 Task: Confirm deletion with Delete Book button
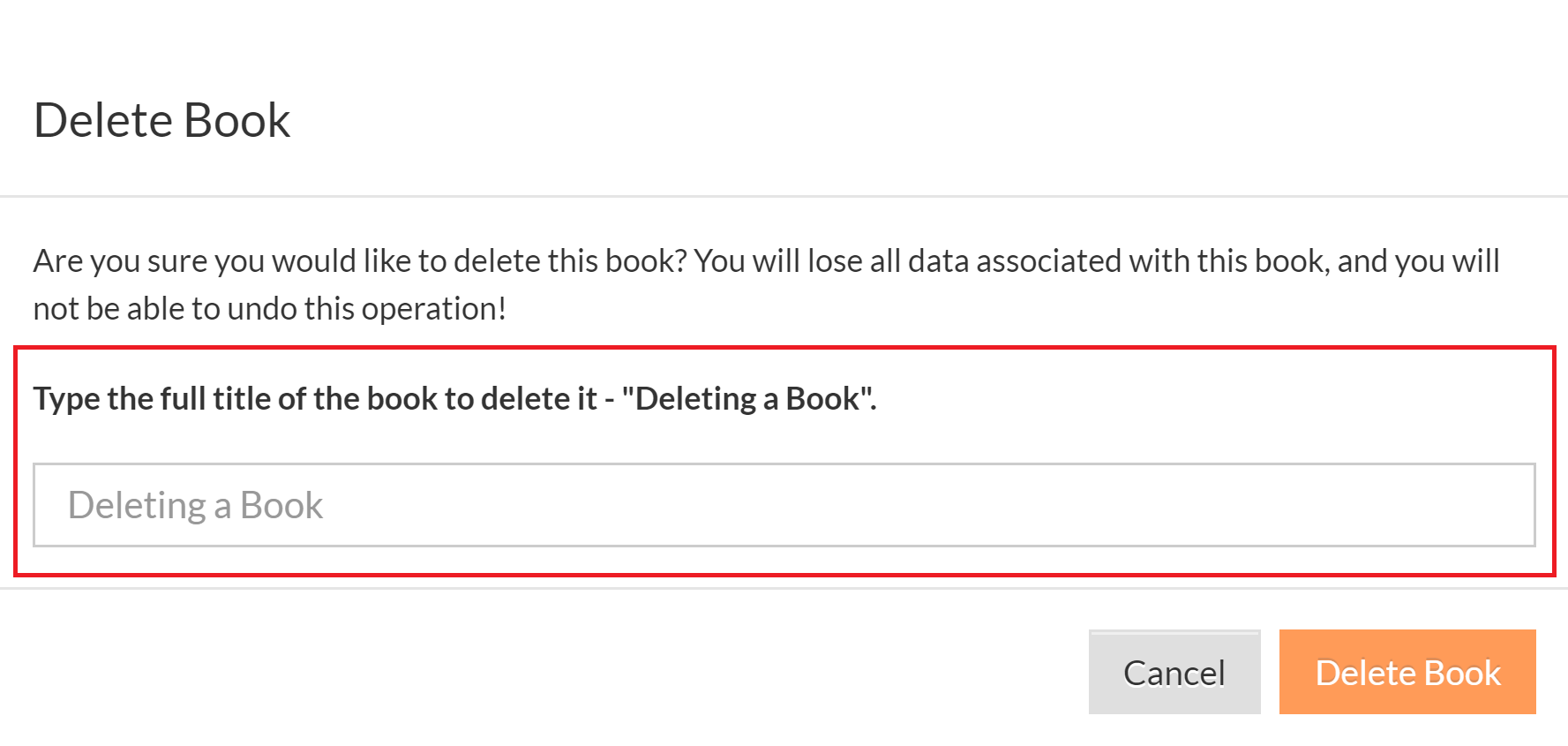click(x=1407, y=673)
